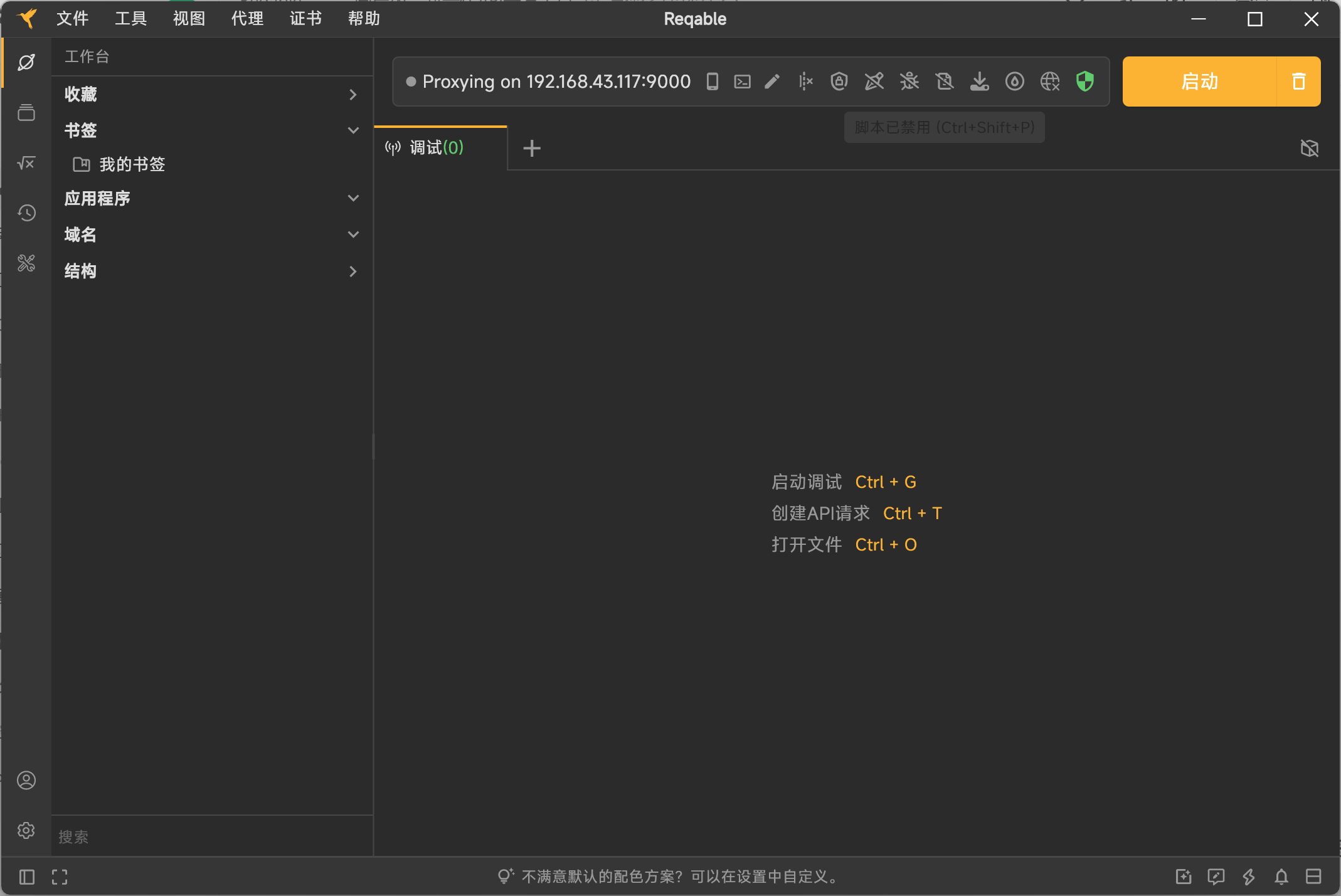Open the 视图 menu
The image size is (1341, 896).
click(x=189, y=19)
